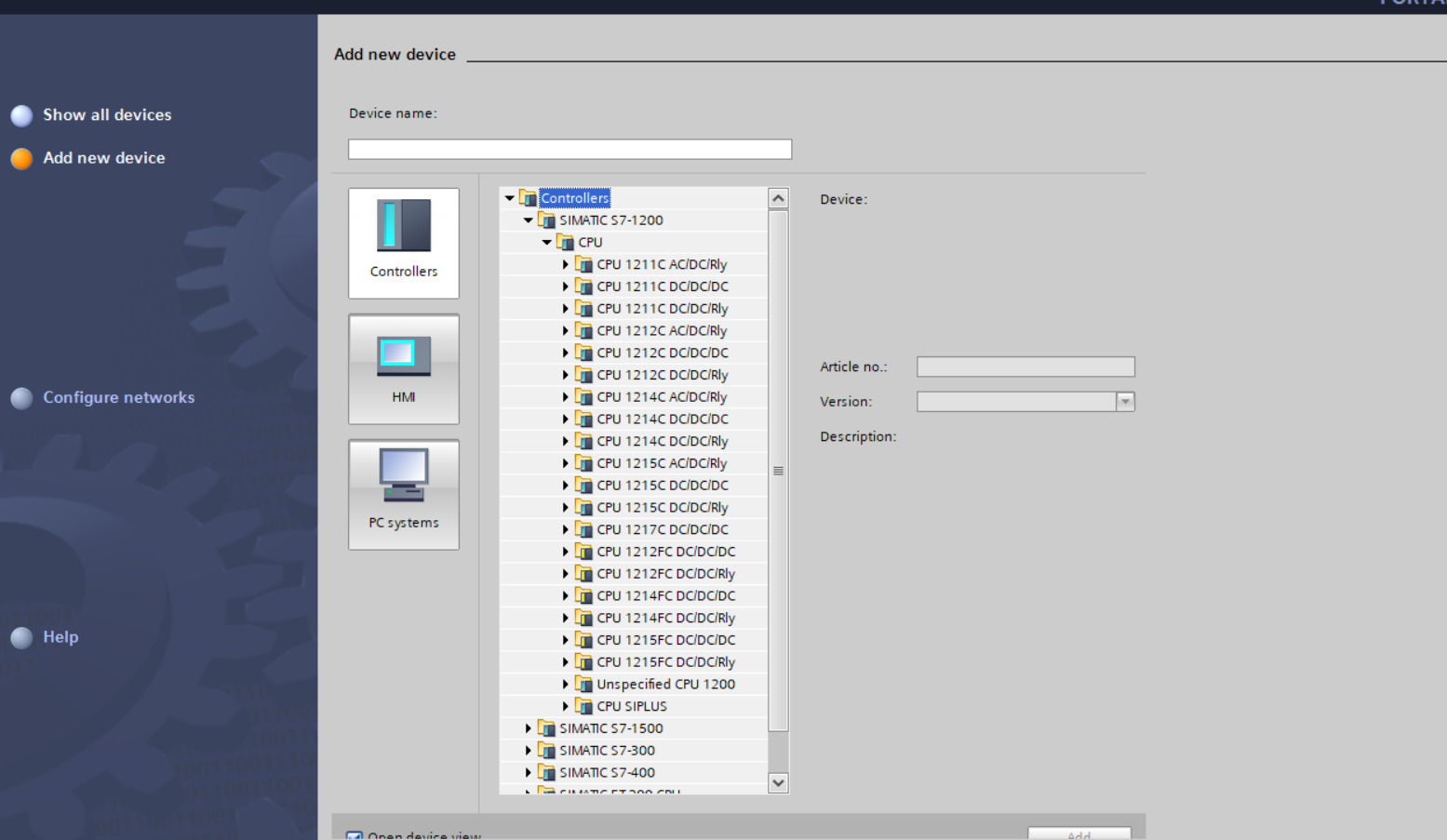Select the HMI device category icon
1447x840 pixels.
pos(404,369)
